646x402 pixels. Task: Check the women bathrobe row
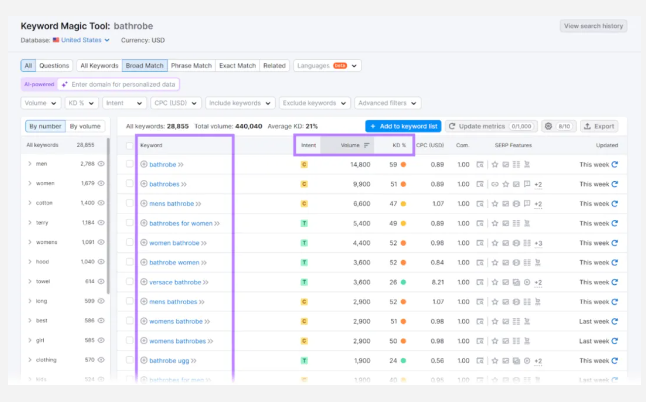tap(130, 242)
